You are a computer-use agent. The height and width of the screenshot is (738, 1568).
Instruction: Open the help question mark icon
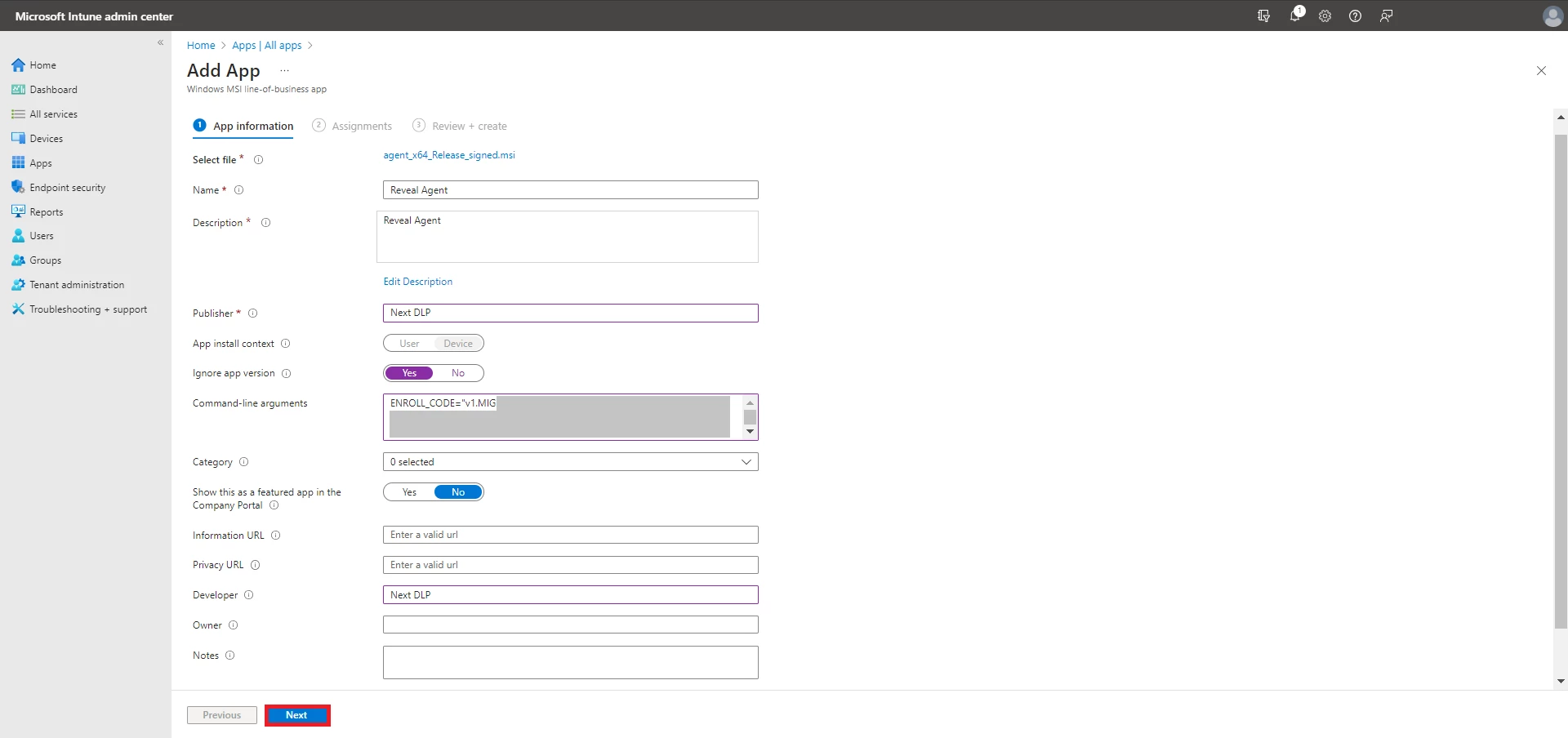(x=1355, y=16)
